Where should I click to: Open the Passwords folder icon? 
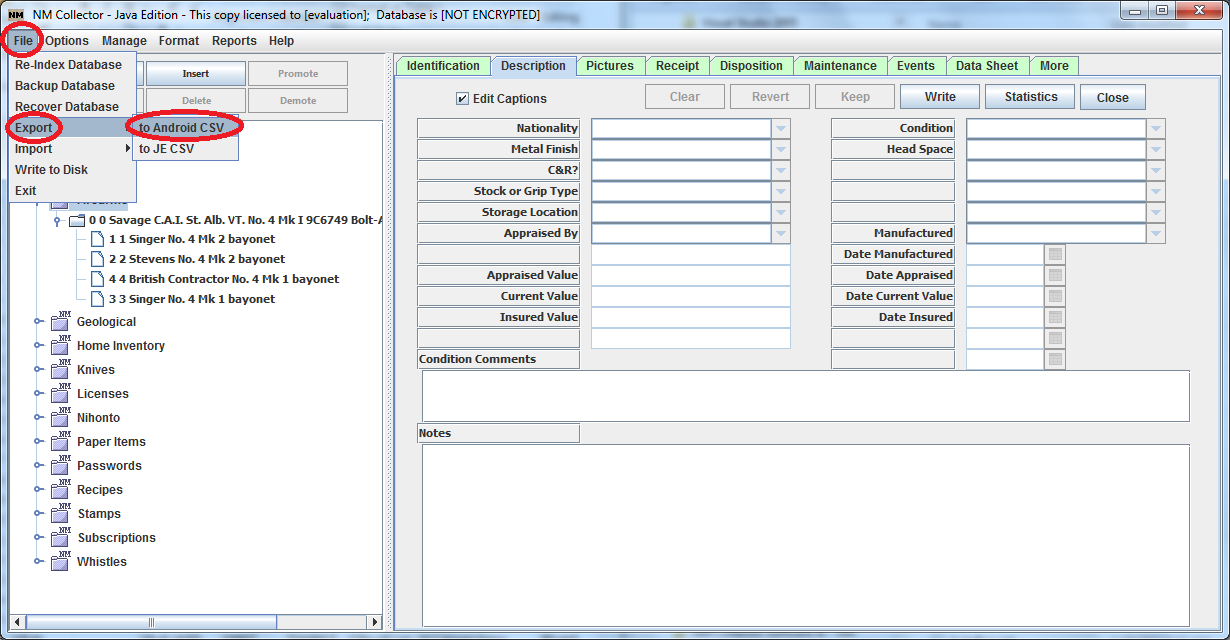tap(59, 465)
